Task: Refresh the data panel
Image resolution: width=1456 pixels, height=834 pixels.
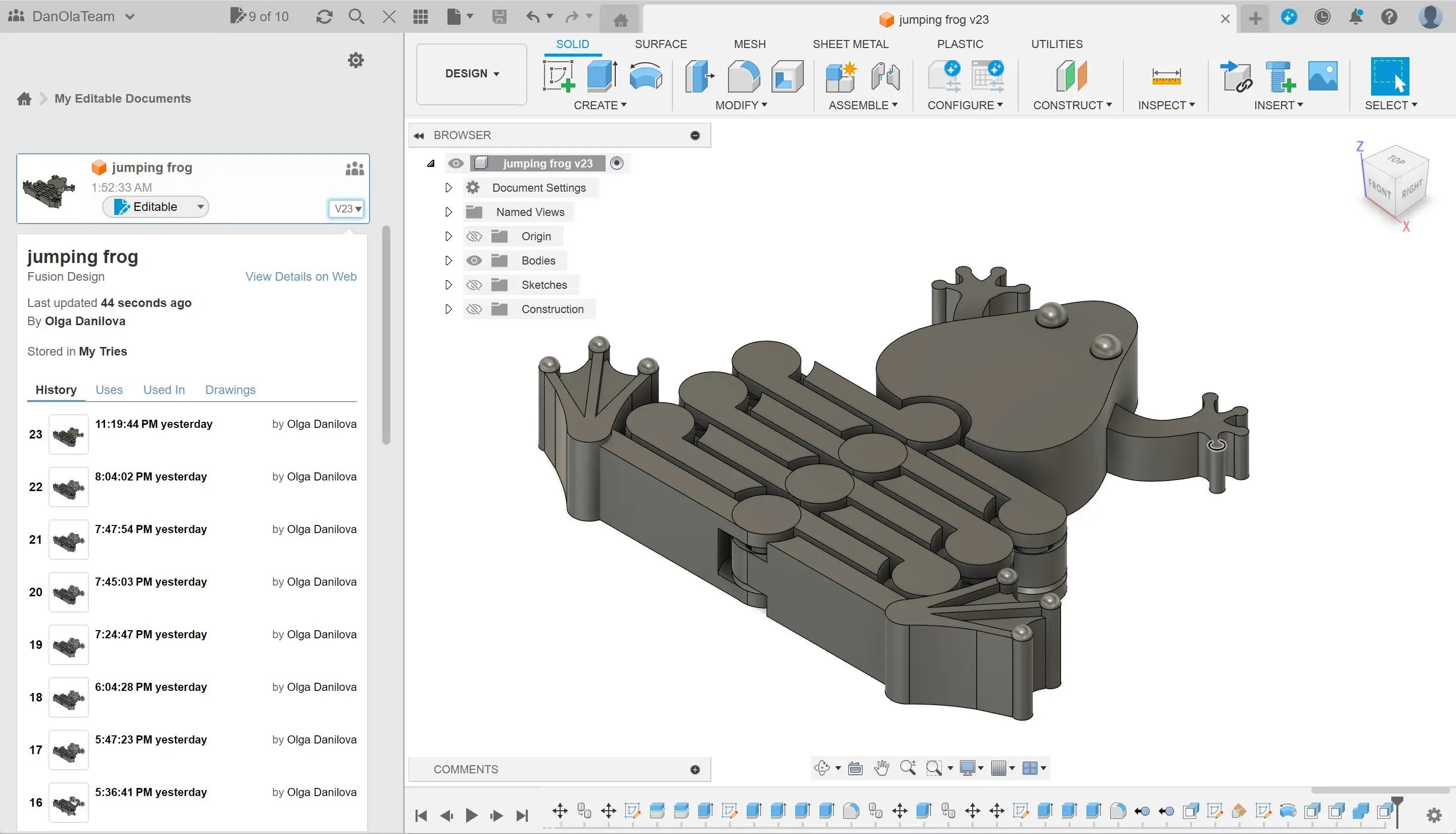Action: pos(325,17)
